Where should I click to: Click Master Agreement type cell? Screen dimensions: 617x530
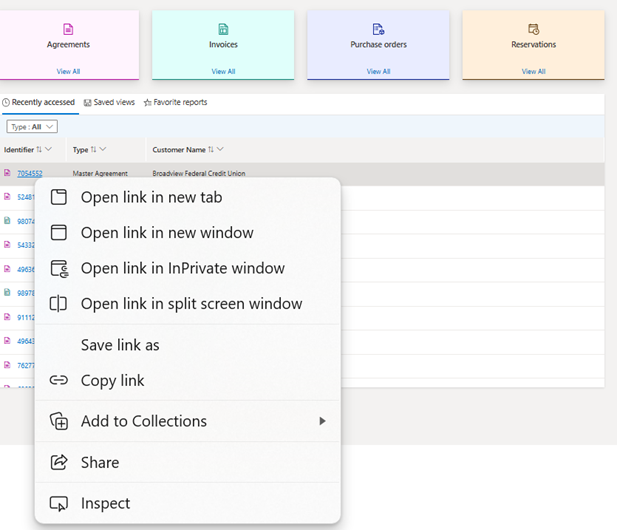[x=100, y=173]
